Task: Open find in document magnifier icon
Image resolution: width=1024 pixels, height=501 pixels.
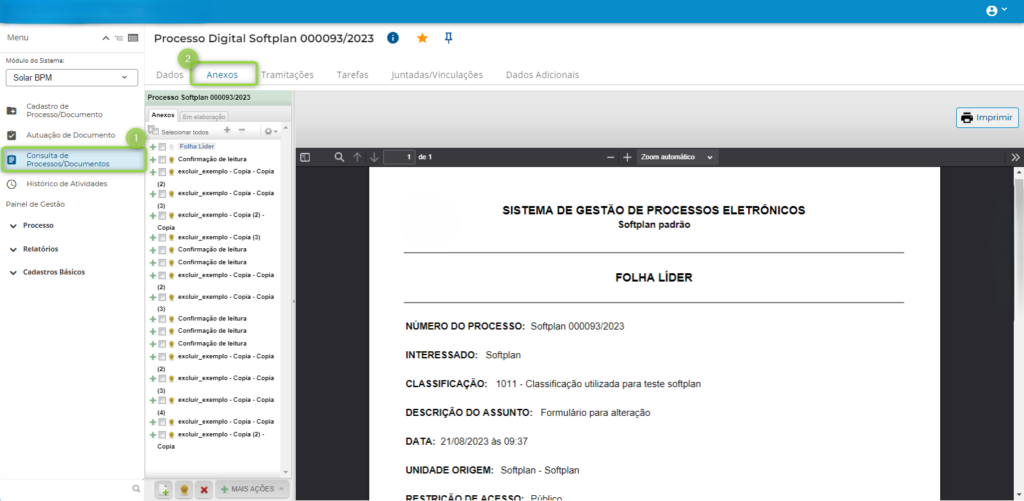Action: pyautogui.click(x=339, y=157)
